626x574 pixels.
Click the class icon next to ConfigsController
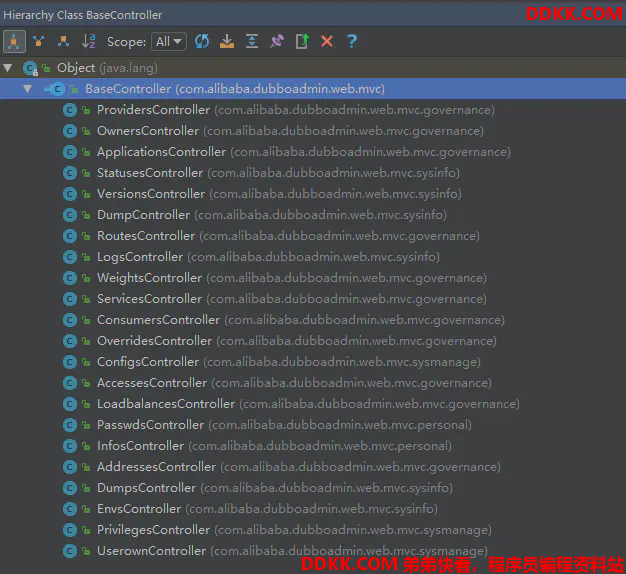pyautogui.click(x=70, y=362)
